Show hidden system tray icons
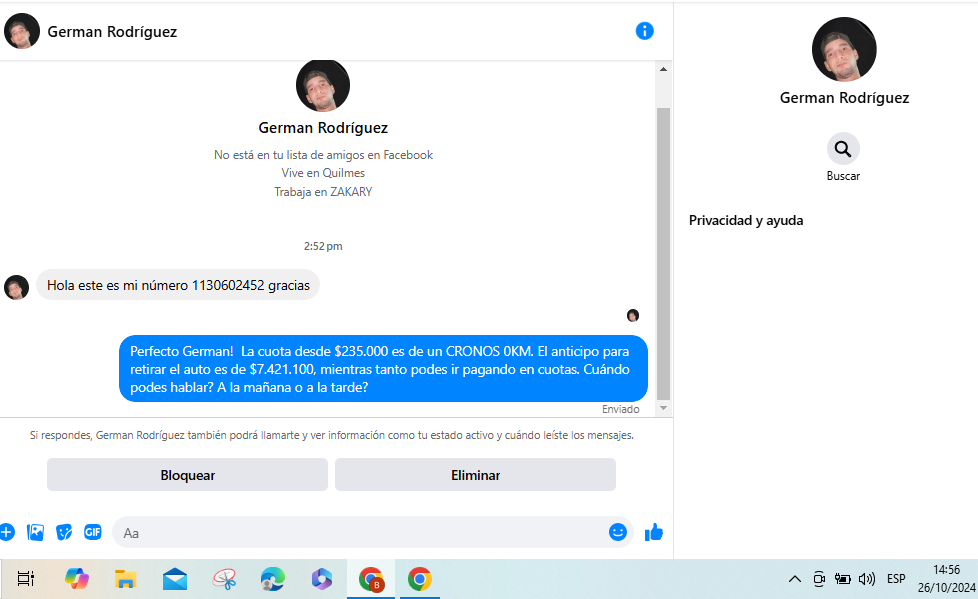Viewport: 978px width, 599px height. [795, 579]
